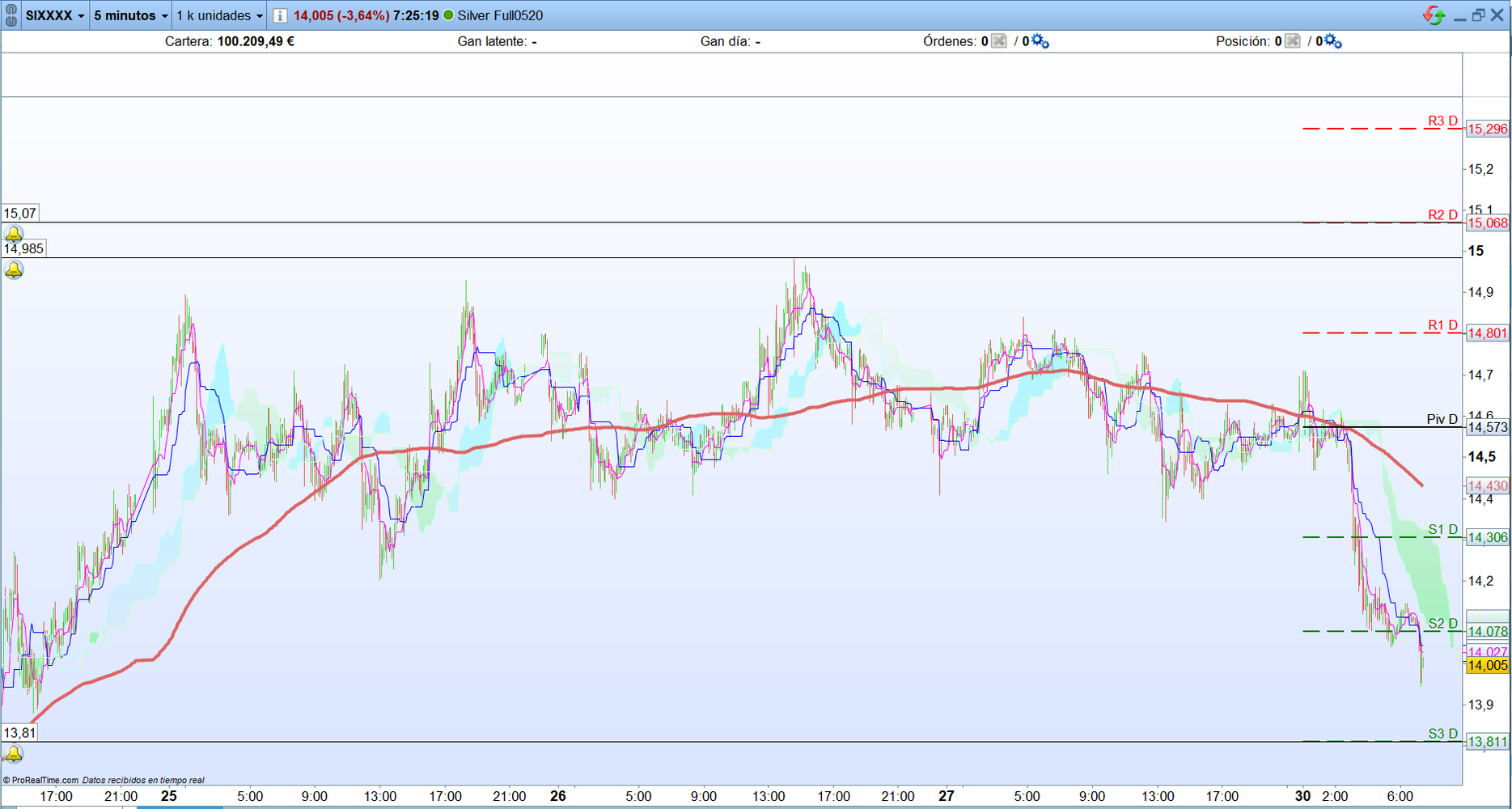Click the red-green trading arrows icon
Image resolution: width=1512 pixels, height=809 pixels.
coord(1434,15)
